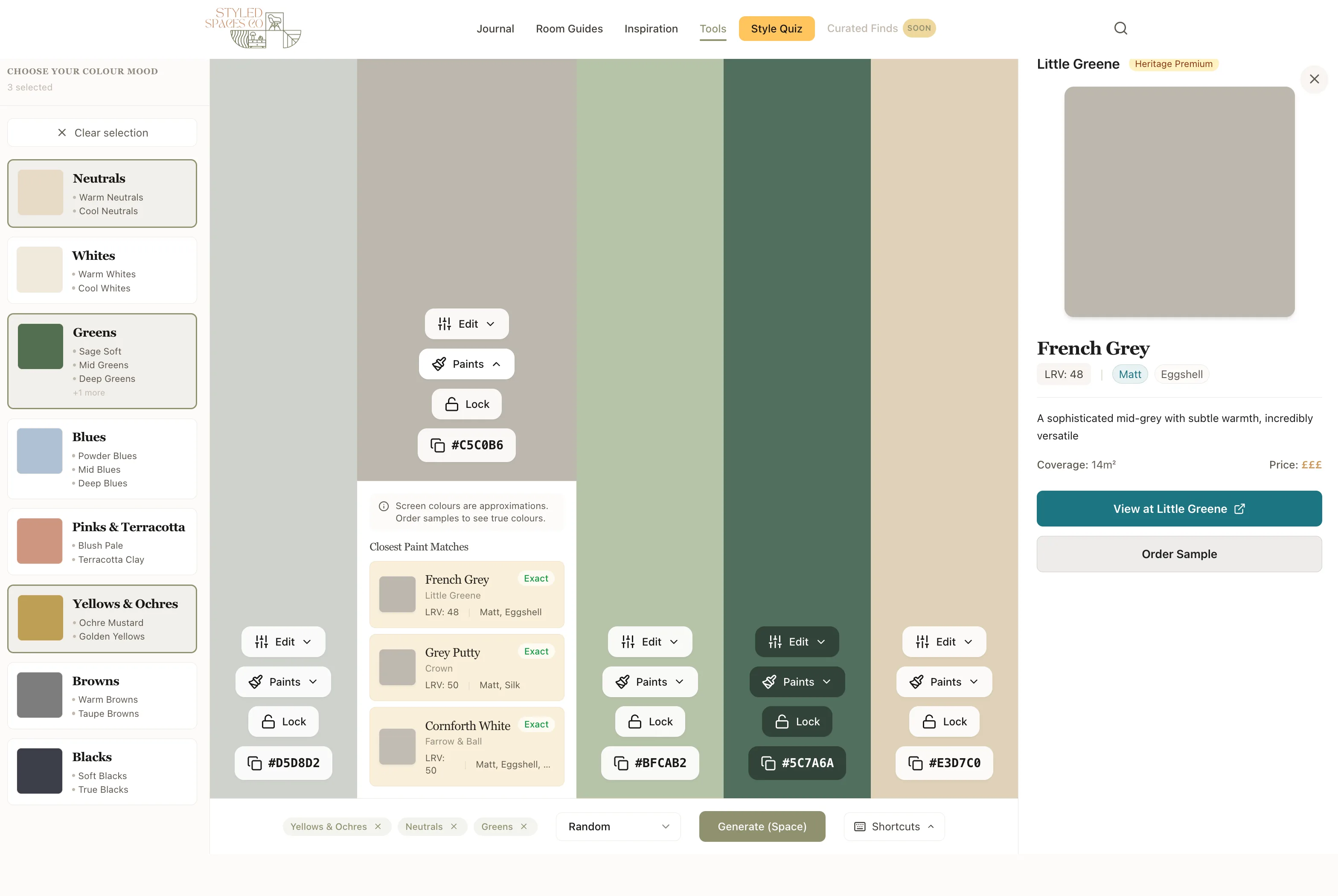
Task: Remove the Yellows & Ochres filter chip
Action: 378,826
